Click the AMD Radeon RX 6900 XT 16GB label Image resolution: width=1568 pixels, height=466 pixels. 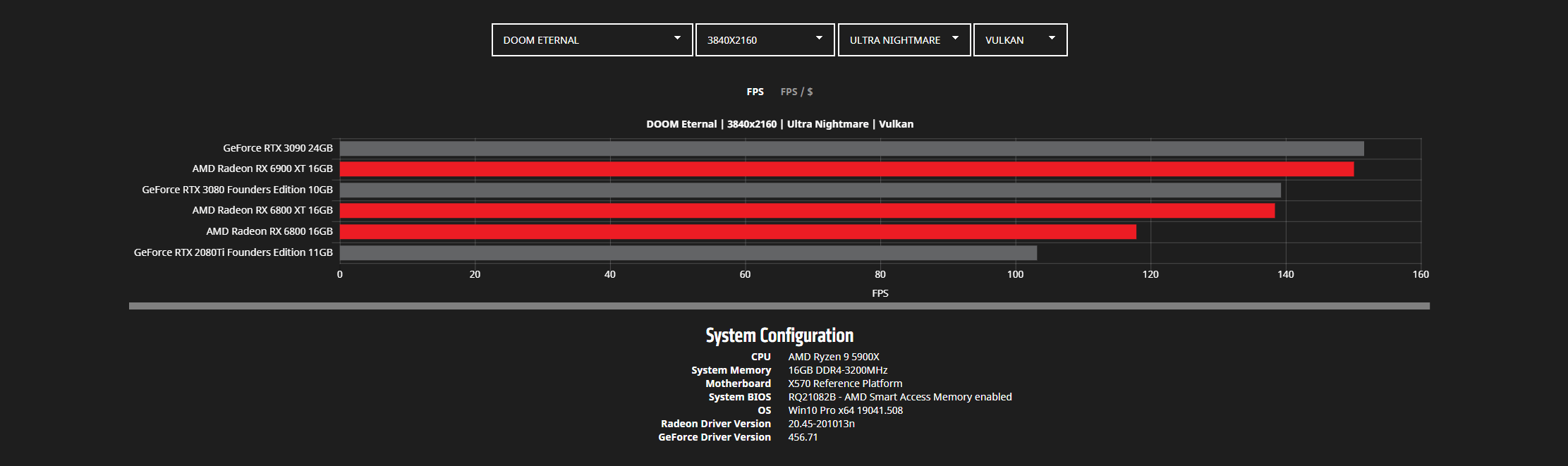[262, 168]
